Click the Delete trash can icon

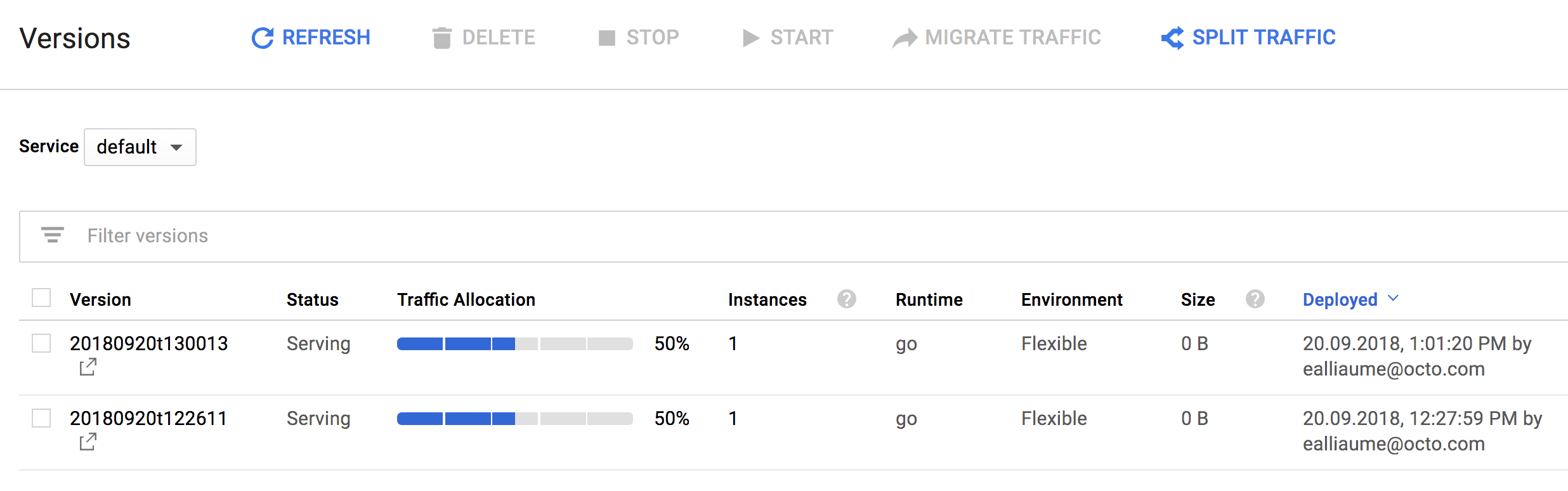(x=441, y=38)
